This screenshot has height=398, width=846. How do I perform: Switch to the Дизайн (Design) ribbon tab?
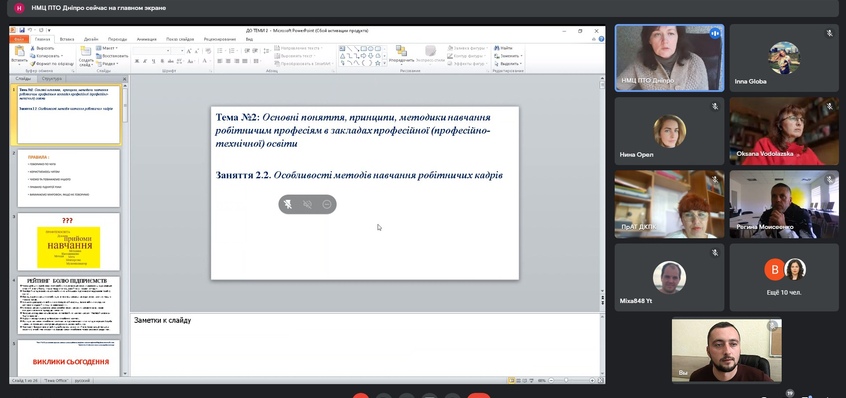91,39
